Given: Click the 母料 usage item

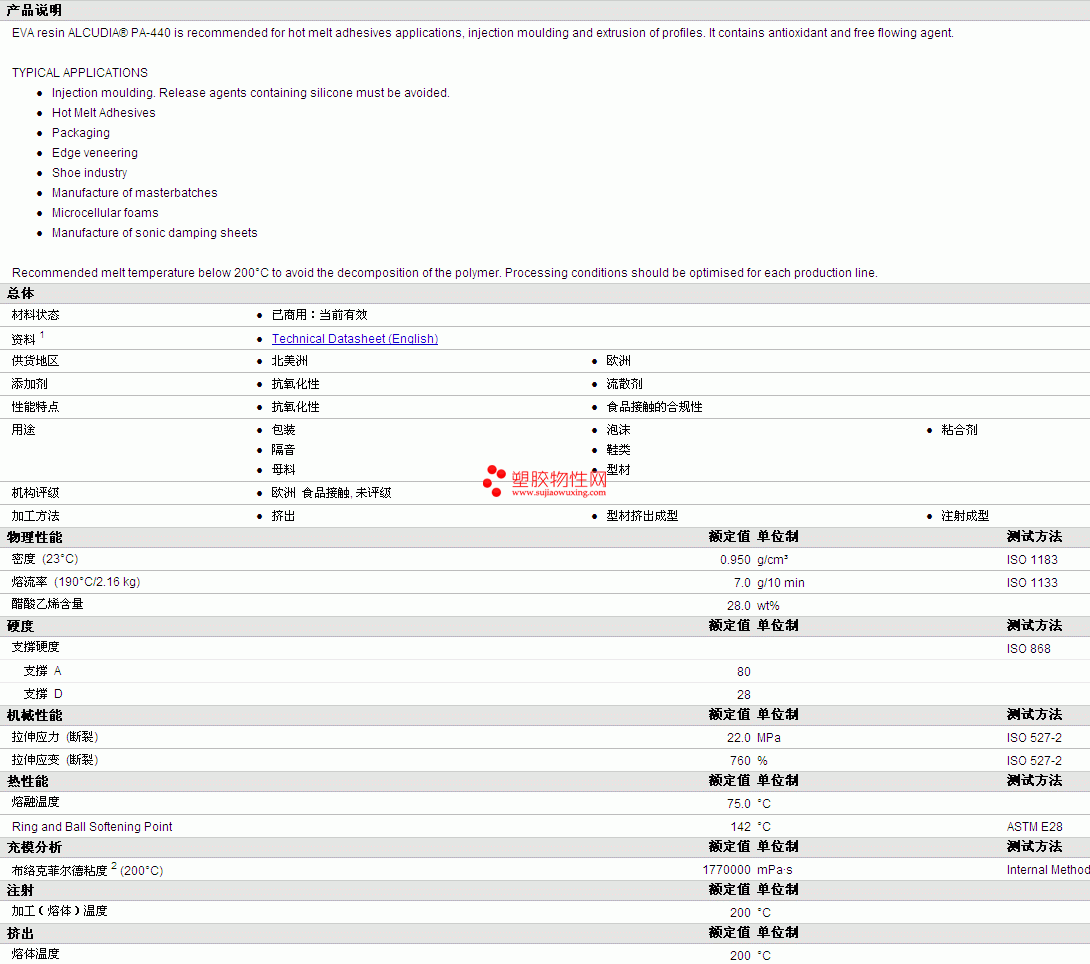Looking at the screenshot, I should click(x=284, y=470).
